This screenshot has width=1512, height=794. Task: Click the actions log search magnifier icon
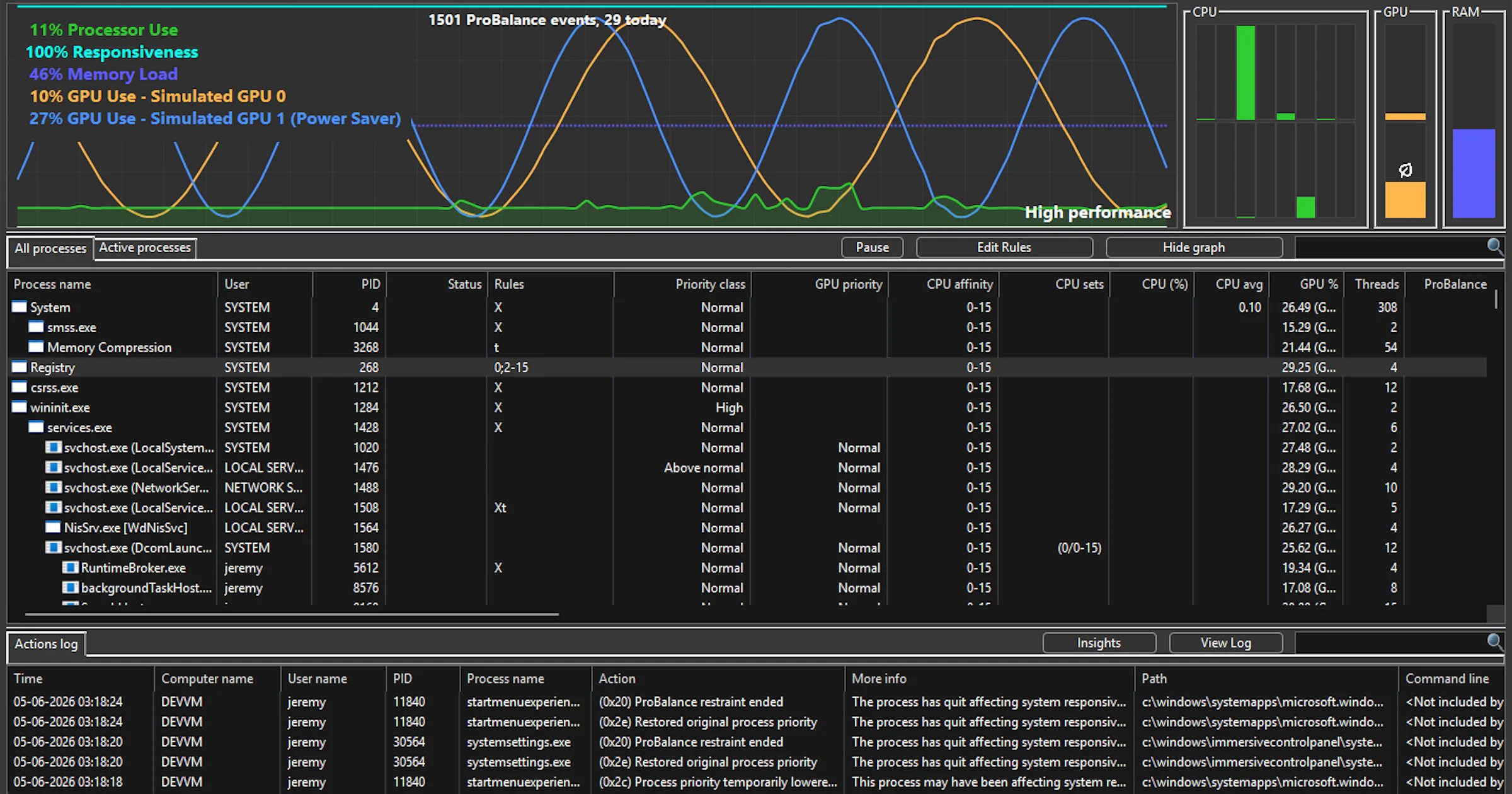pos(1495,642)
